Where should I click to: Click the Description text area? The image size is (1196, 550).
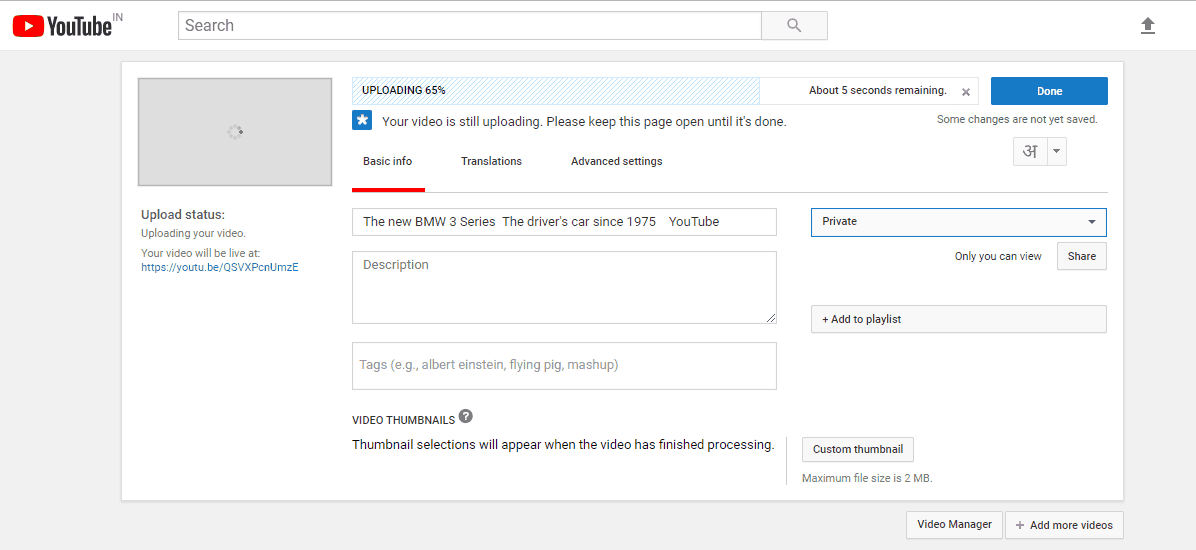[x=564, y=288]
